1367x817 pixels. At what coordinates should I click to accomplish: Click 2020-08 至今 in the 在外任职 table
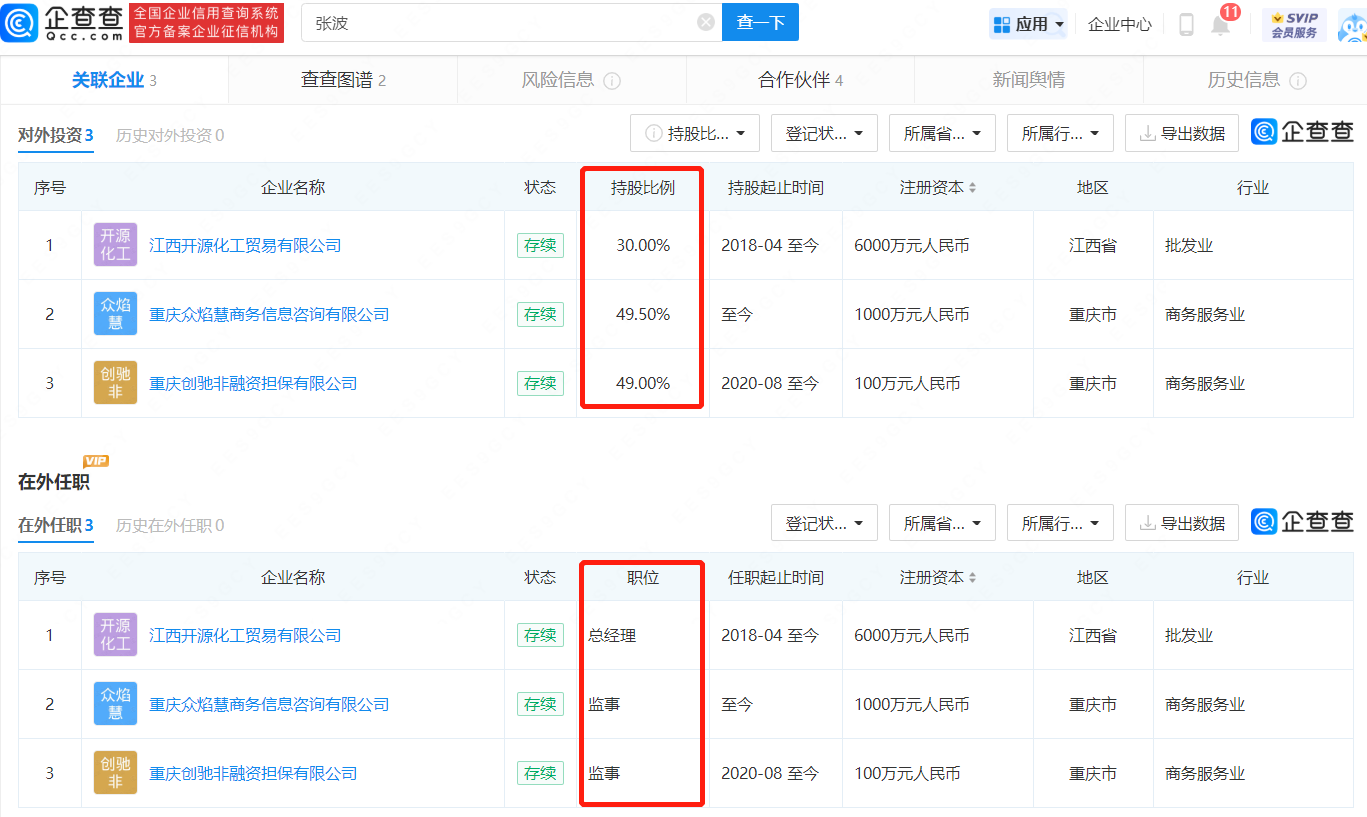tap(770, 773)
